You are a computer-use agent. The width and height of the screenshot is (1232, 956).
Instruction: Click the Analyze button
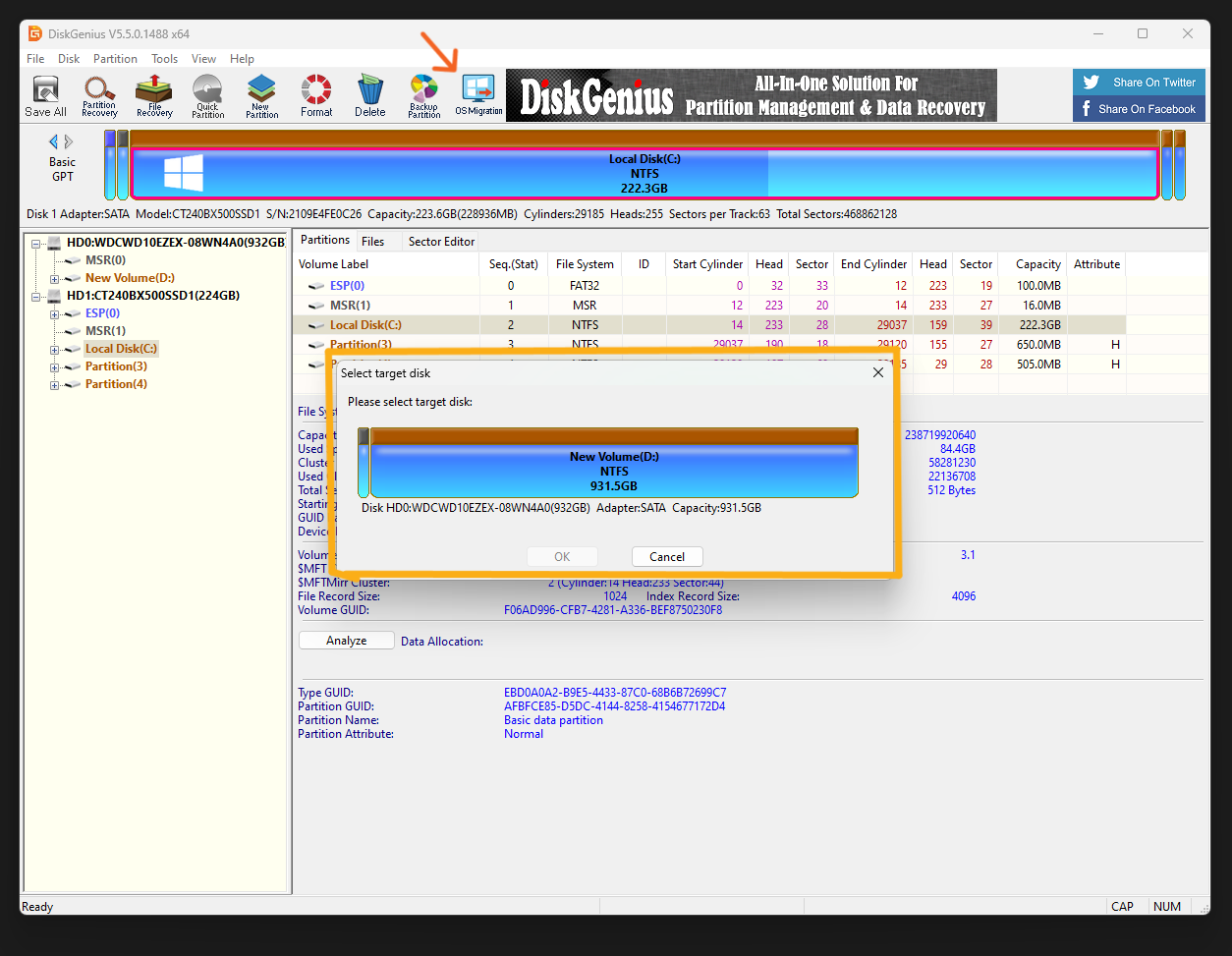point(346,641)
